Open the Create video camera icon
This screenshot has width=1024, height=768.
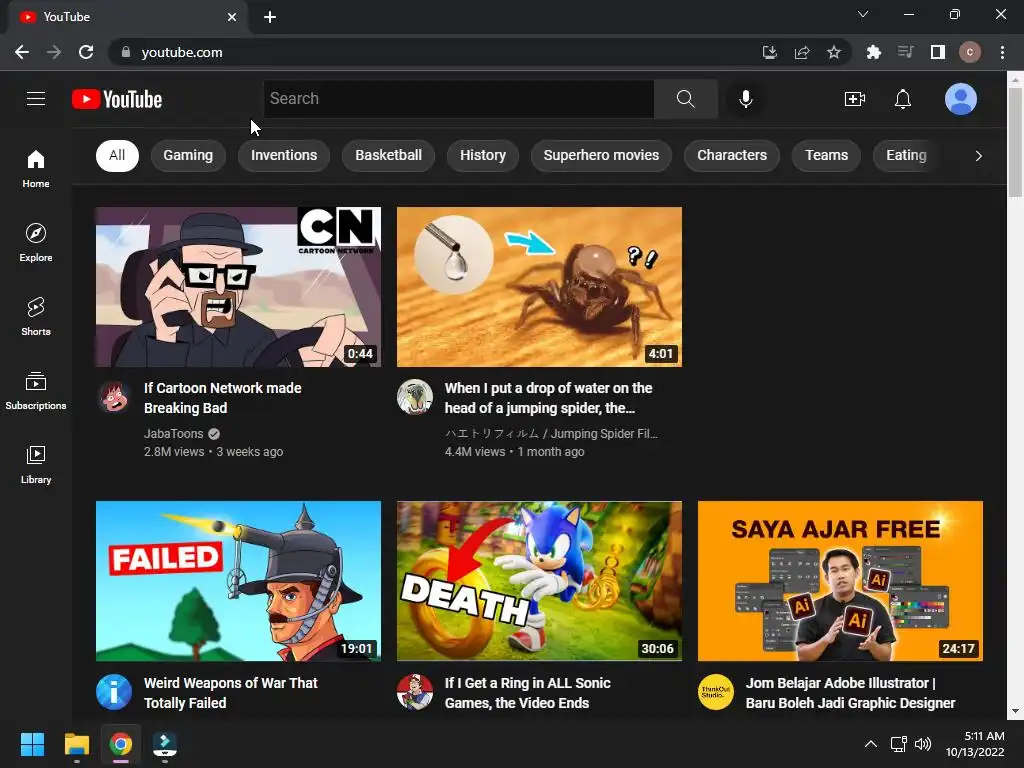pyautogui.click(x=855, y=99)
